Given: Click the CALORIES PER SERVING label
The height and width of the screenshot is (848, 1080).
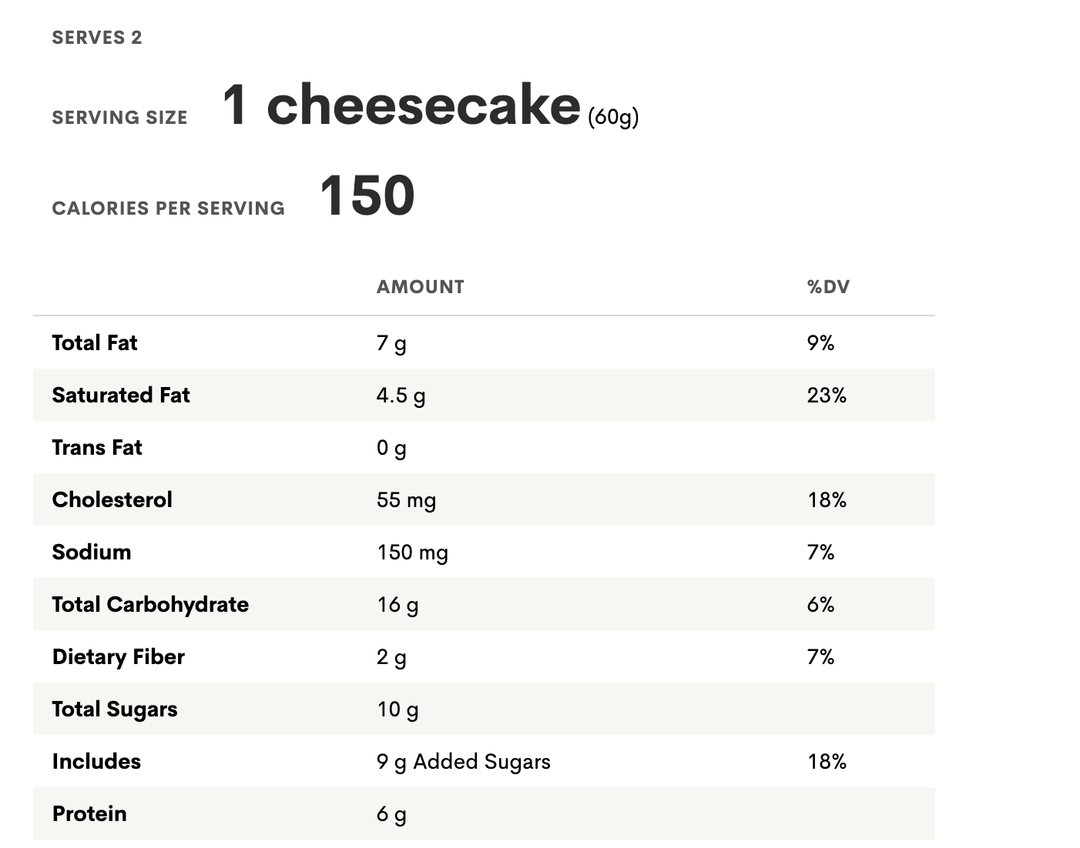Looking at the screenshot, I should point(168,209).
